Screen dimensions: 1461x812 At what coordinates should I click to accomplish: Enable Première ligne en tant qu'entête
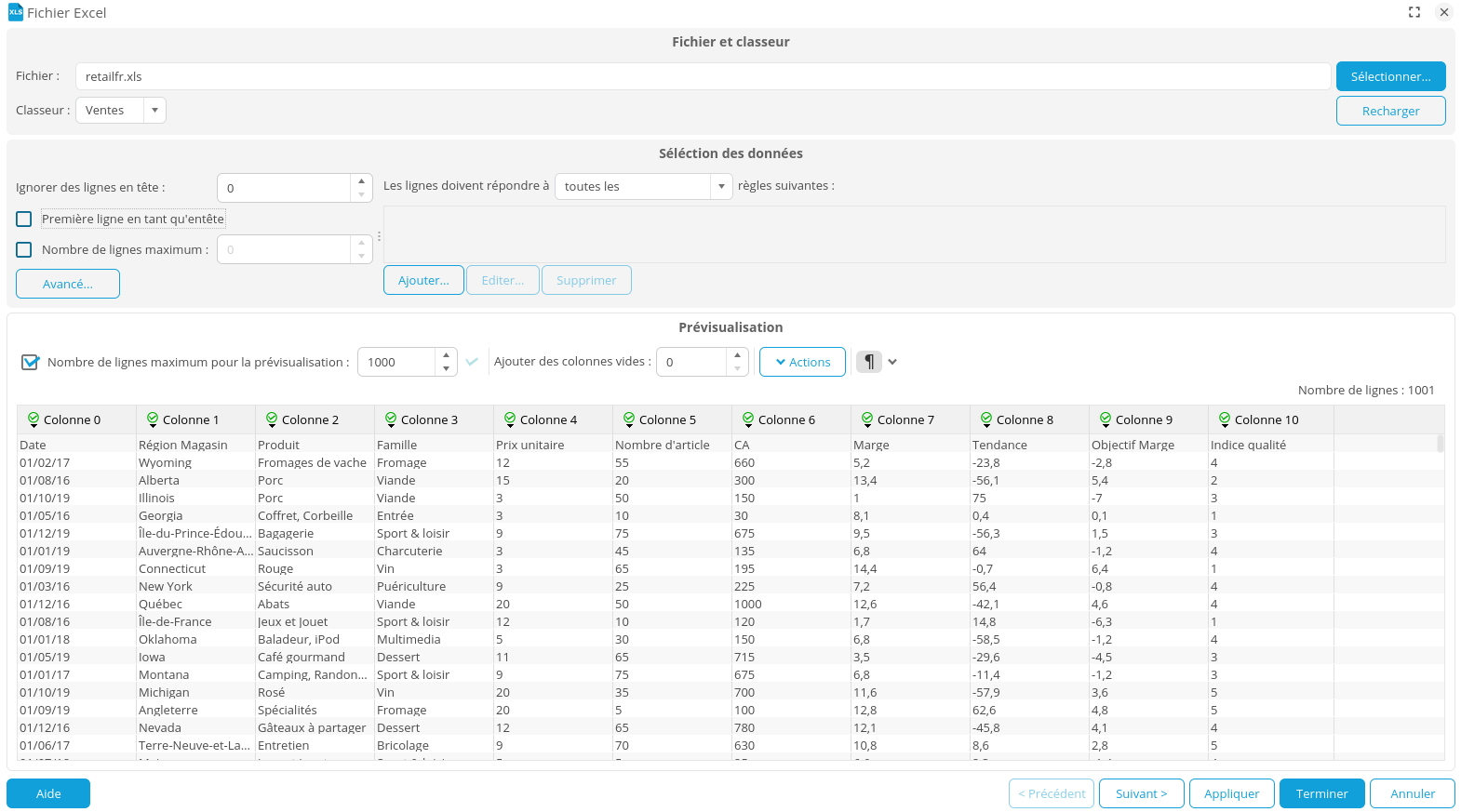(x=24, y=220)
